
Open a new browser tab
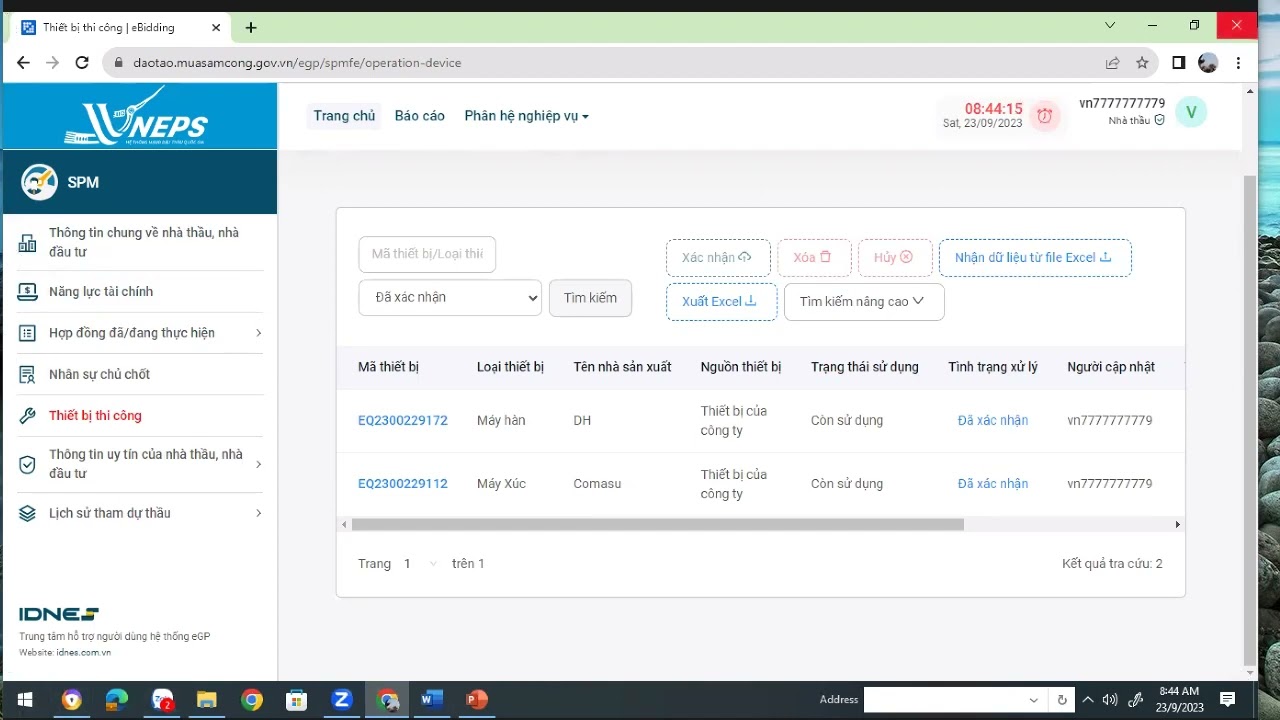point(251,27)
